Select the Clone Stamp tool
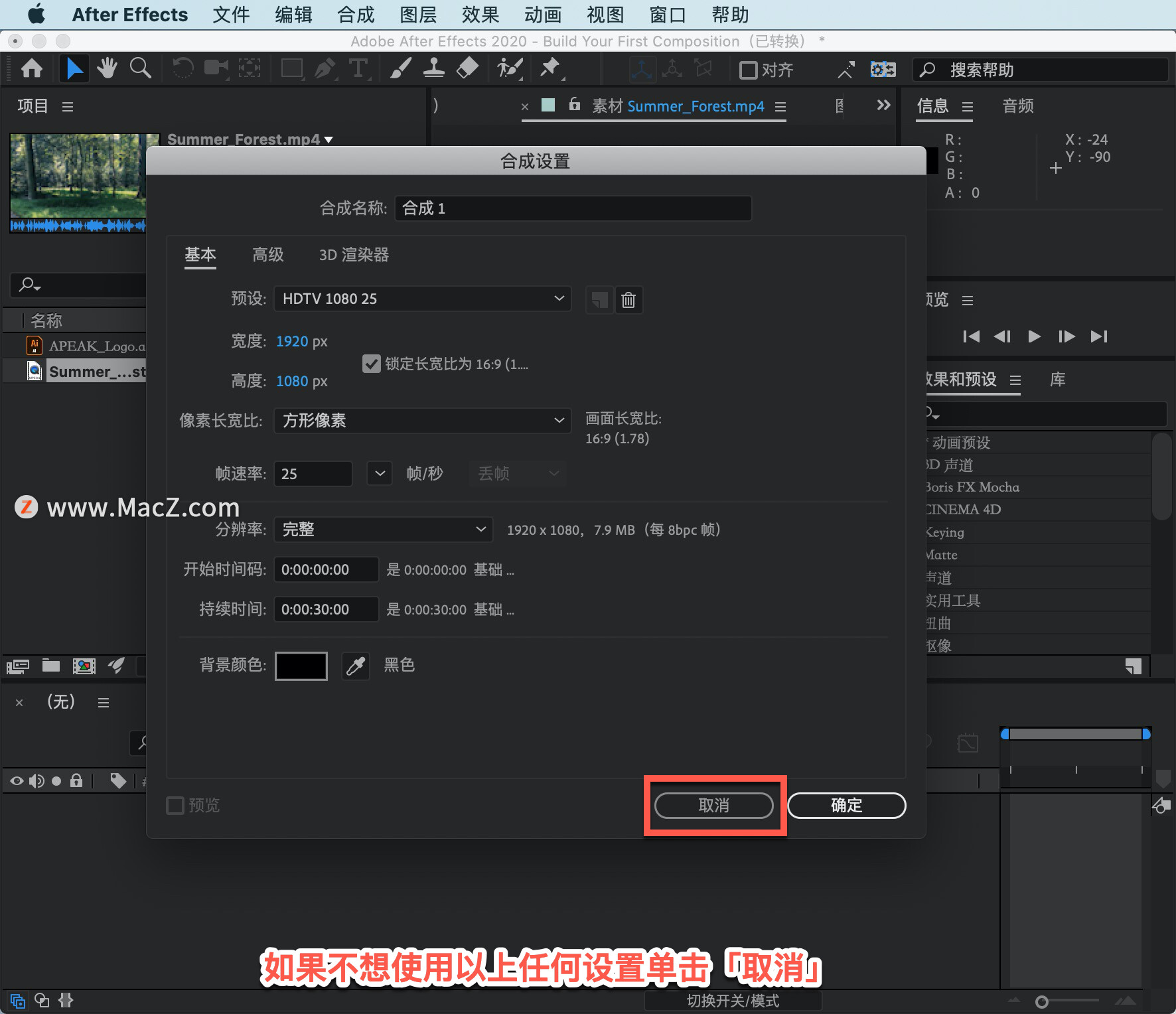1176x1014 pixels. click(434, 68)
